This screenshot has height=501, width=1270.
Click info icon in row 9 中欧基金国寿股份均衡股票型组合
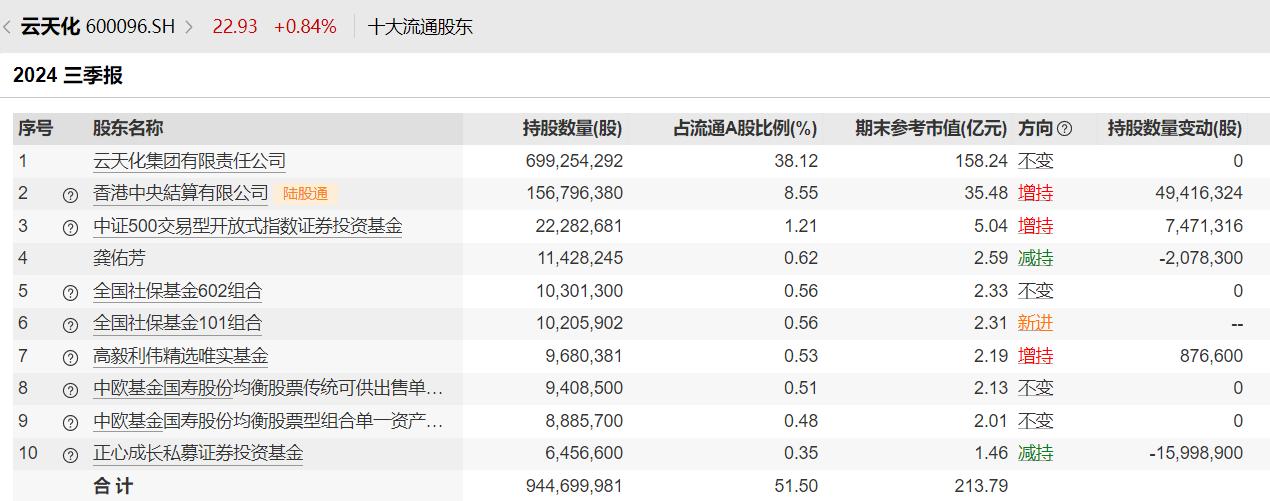[70, 422]
